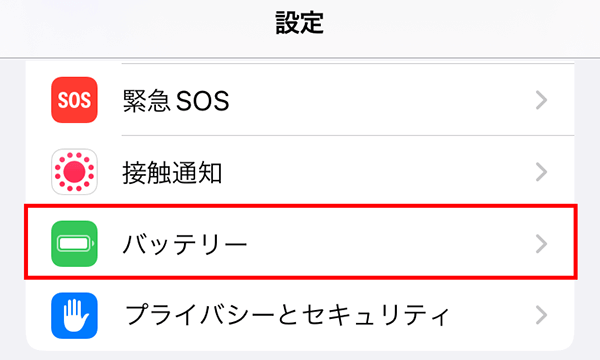Expand the バッテリー row chevron
This screenshot has width=600, height=360.
coord(541,244)
